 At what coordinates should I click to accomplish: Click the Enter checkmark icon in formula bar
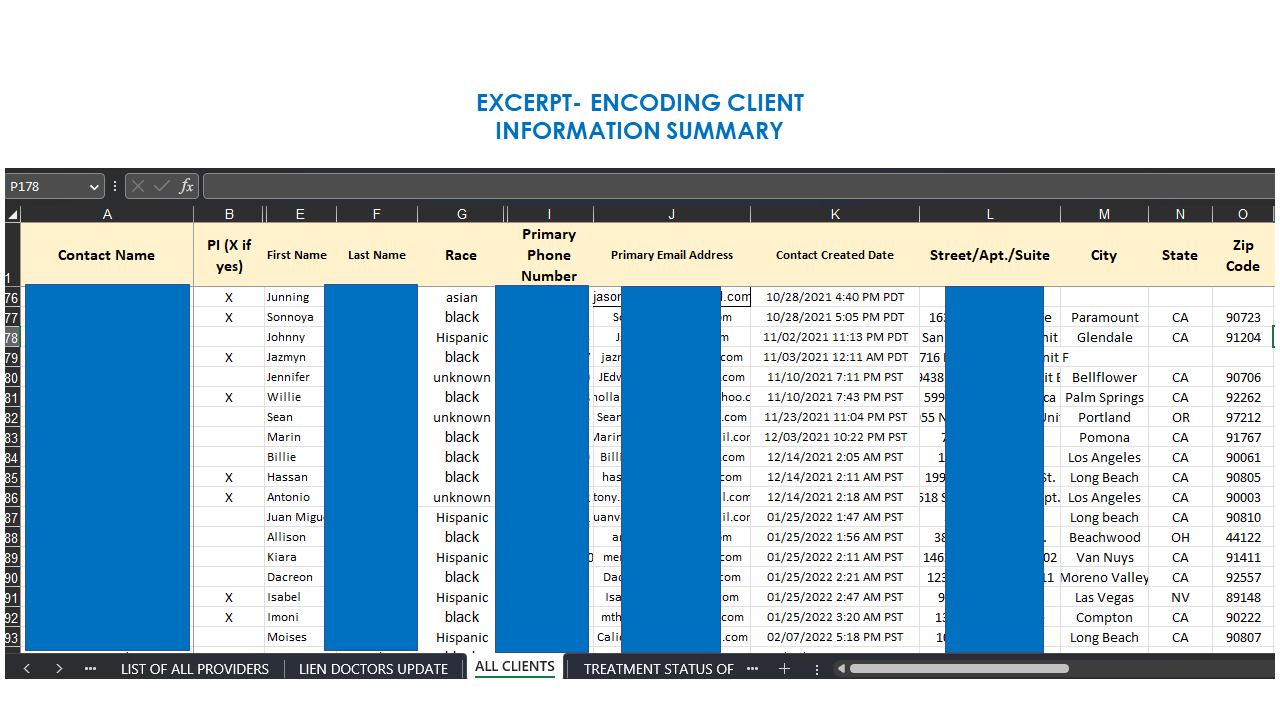click(162, 186)
